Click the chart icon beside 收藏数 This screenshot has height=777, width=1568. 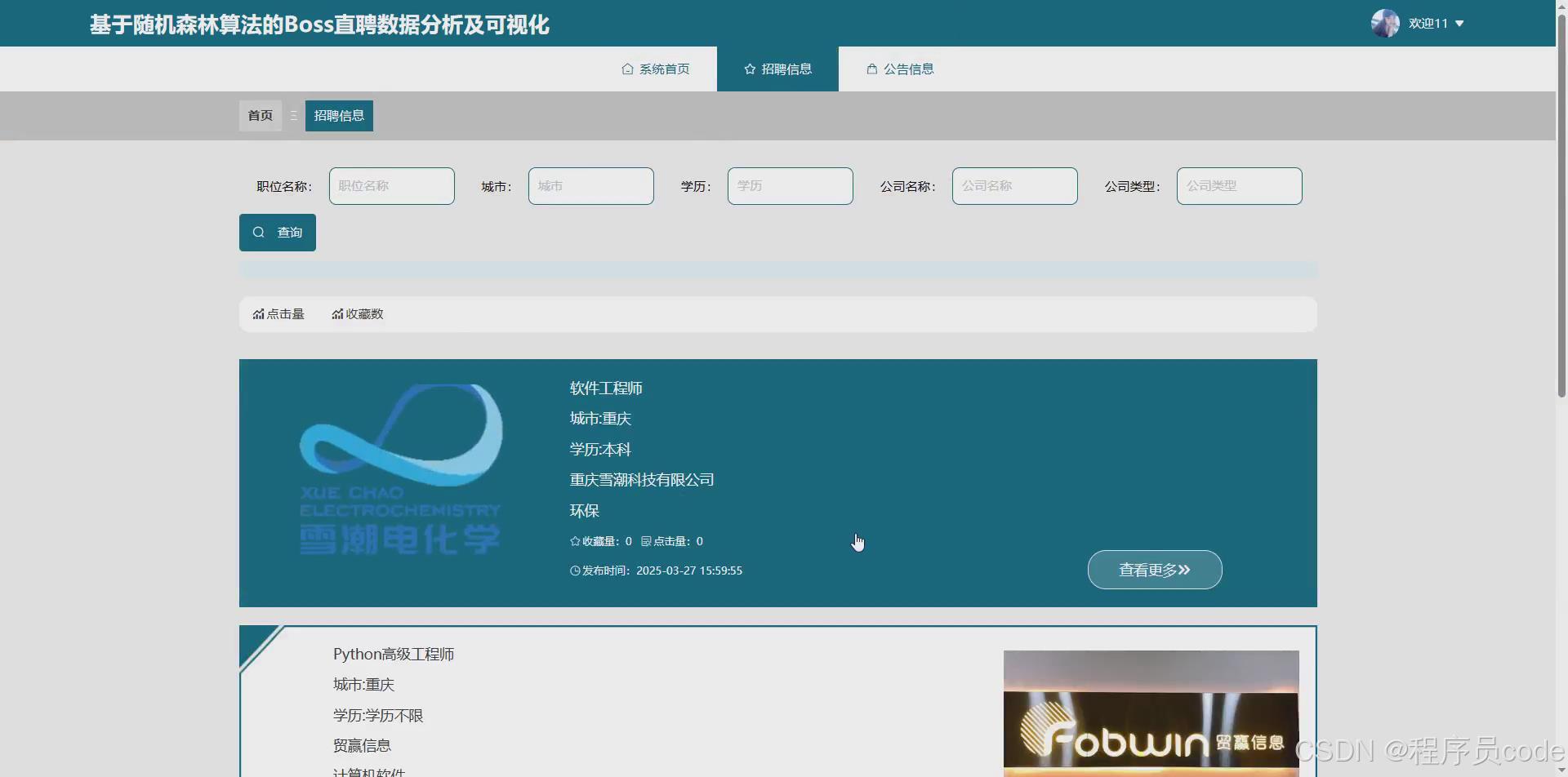point(336,313)
